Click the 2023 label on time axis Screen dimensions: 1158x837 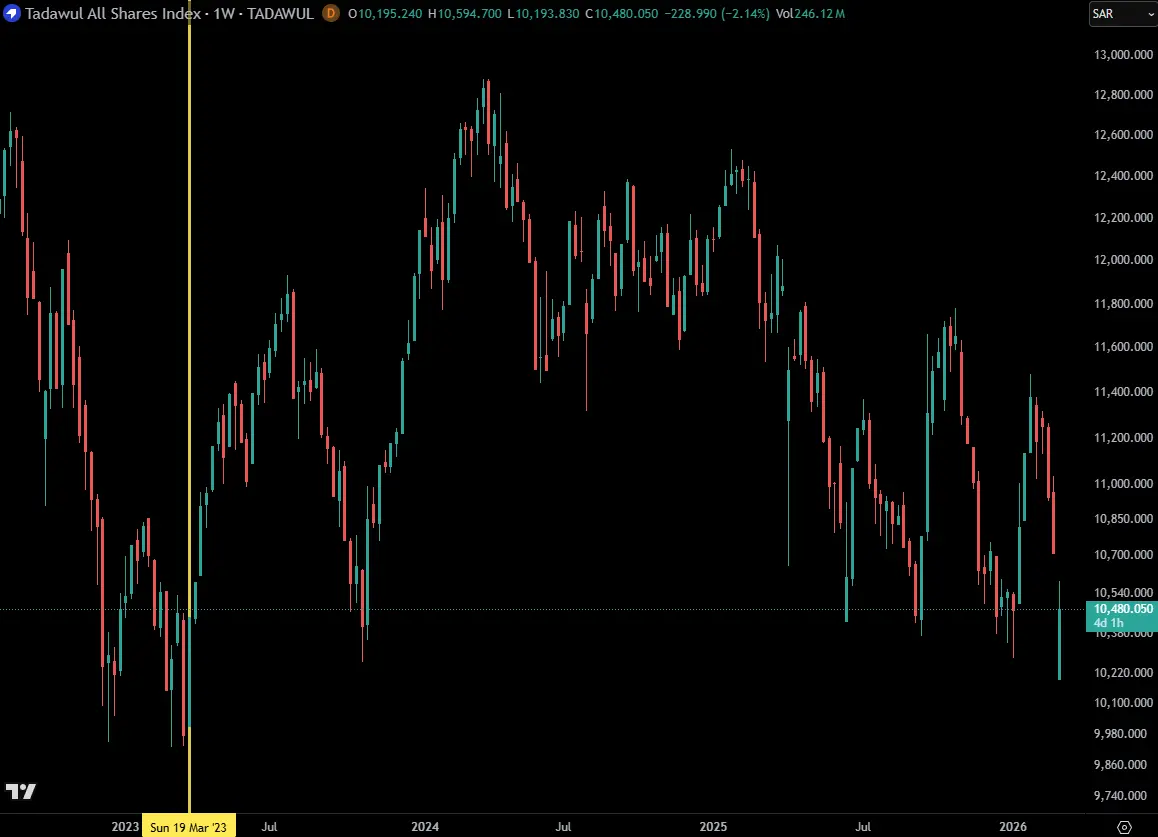tap(125, 827)
